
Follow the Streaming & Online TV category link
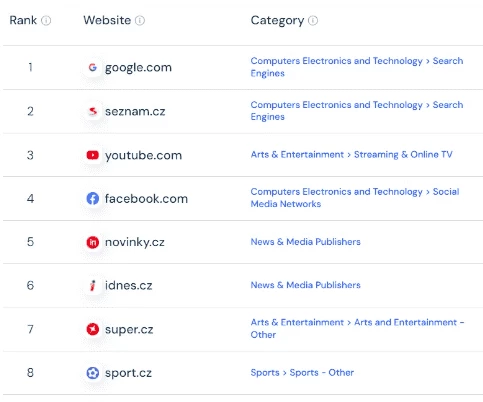[403, 155]
